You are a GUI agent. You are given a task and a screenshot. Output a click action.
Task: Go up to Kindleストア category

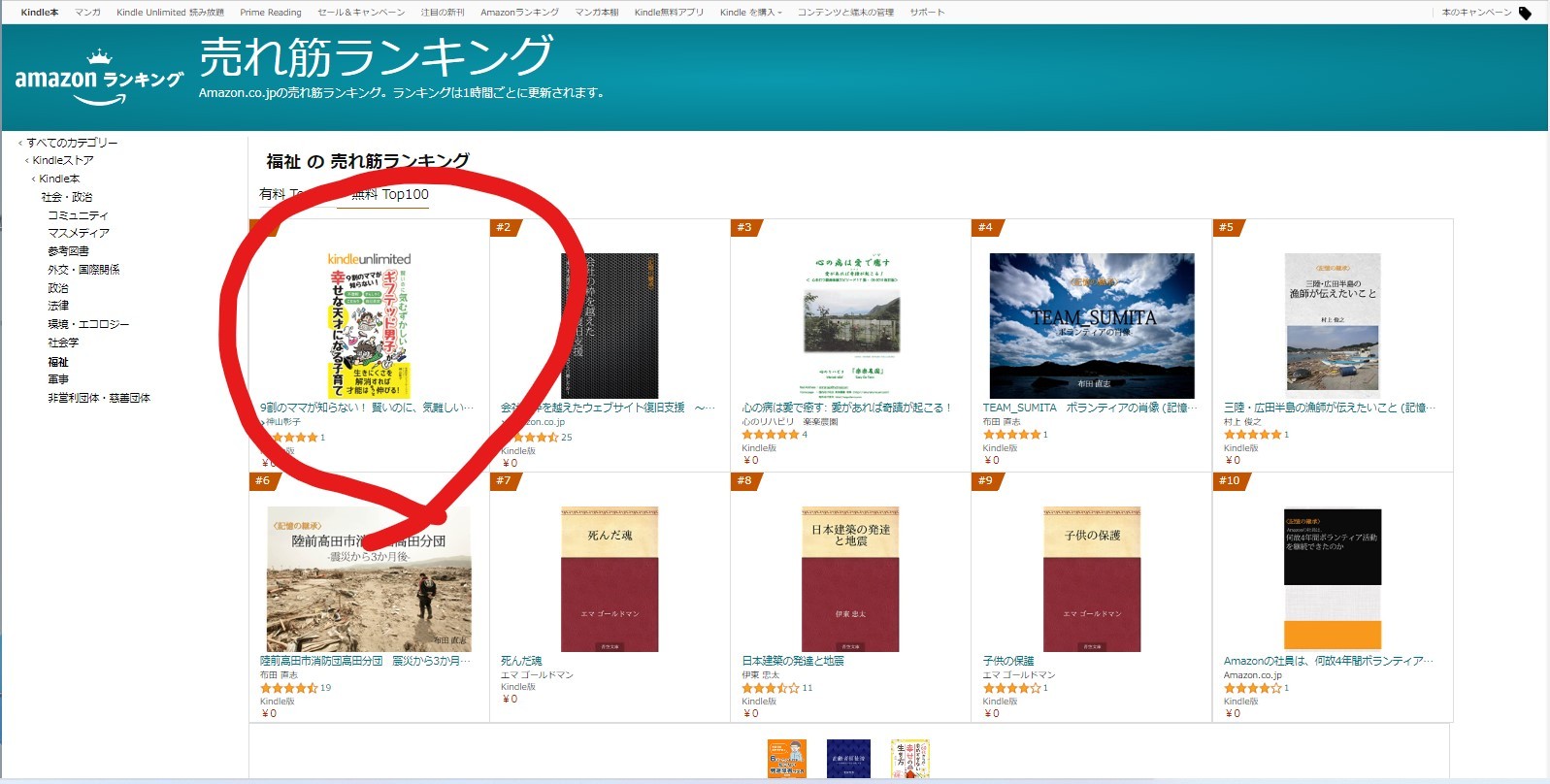tap(63, 160)
